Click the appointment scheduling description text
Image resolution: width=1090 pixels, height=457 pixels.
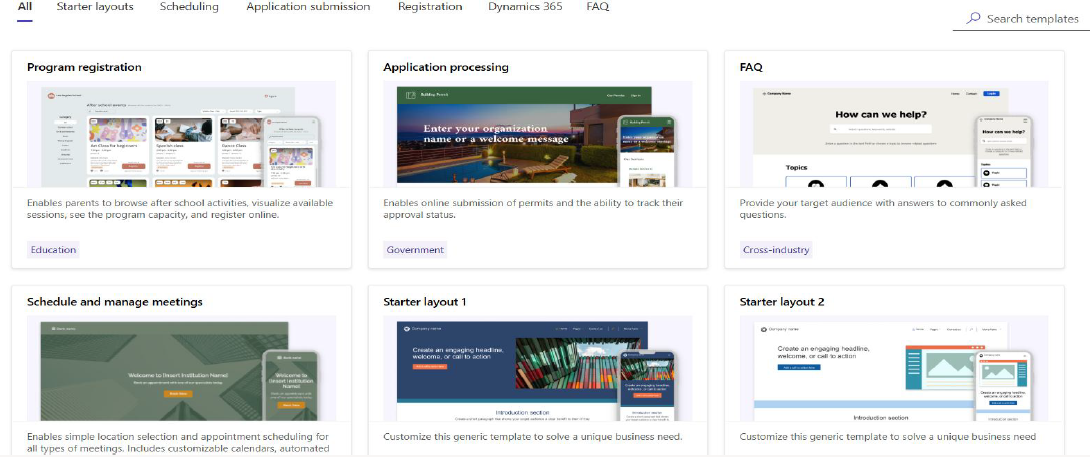pos(178,442)
